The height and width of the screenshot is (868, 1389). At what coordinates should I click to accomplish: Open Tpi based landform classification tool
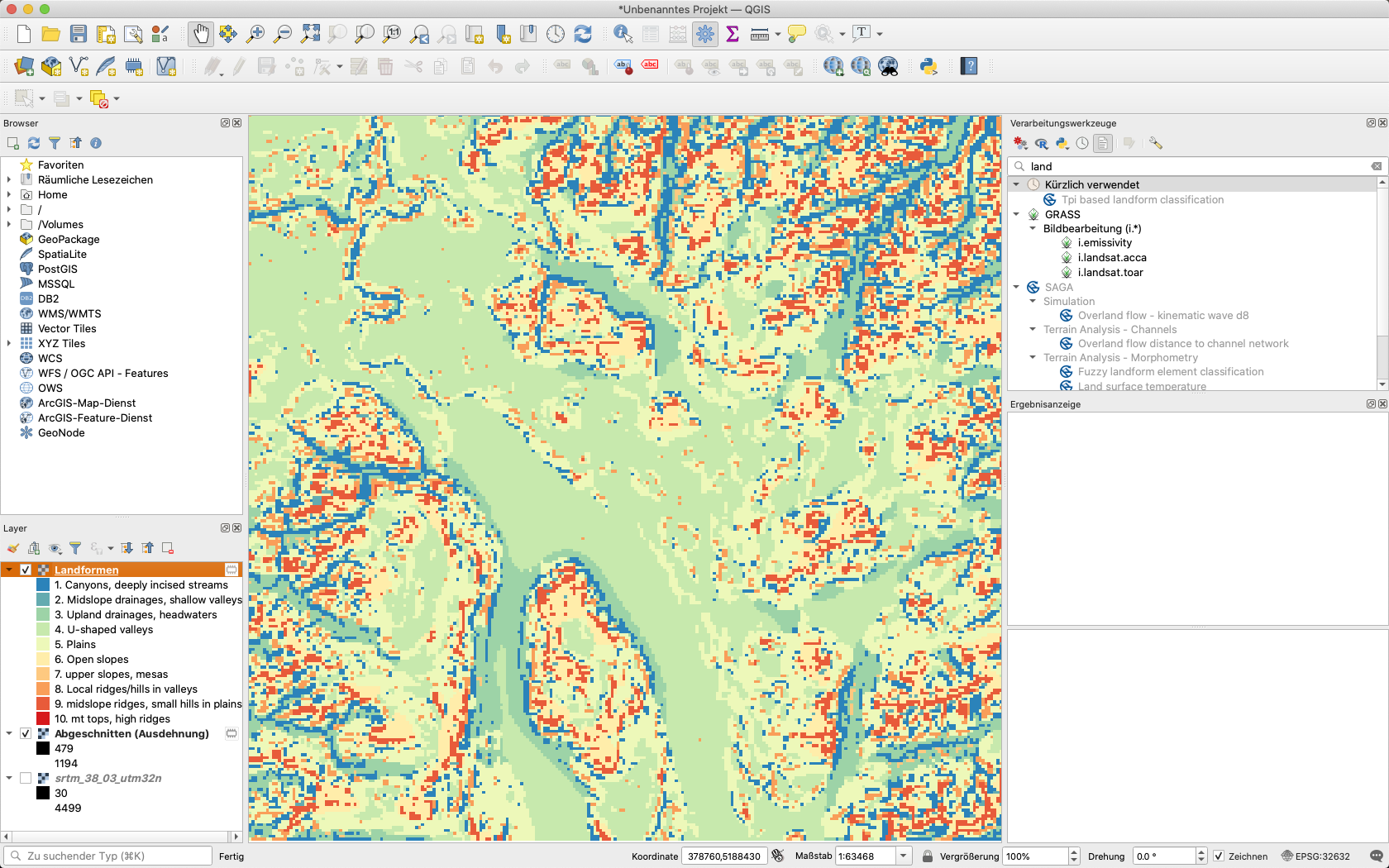coord(1142,199)
